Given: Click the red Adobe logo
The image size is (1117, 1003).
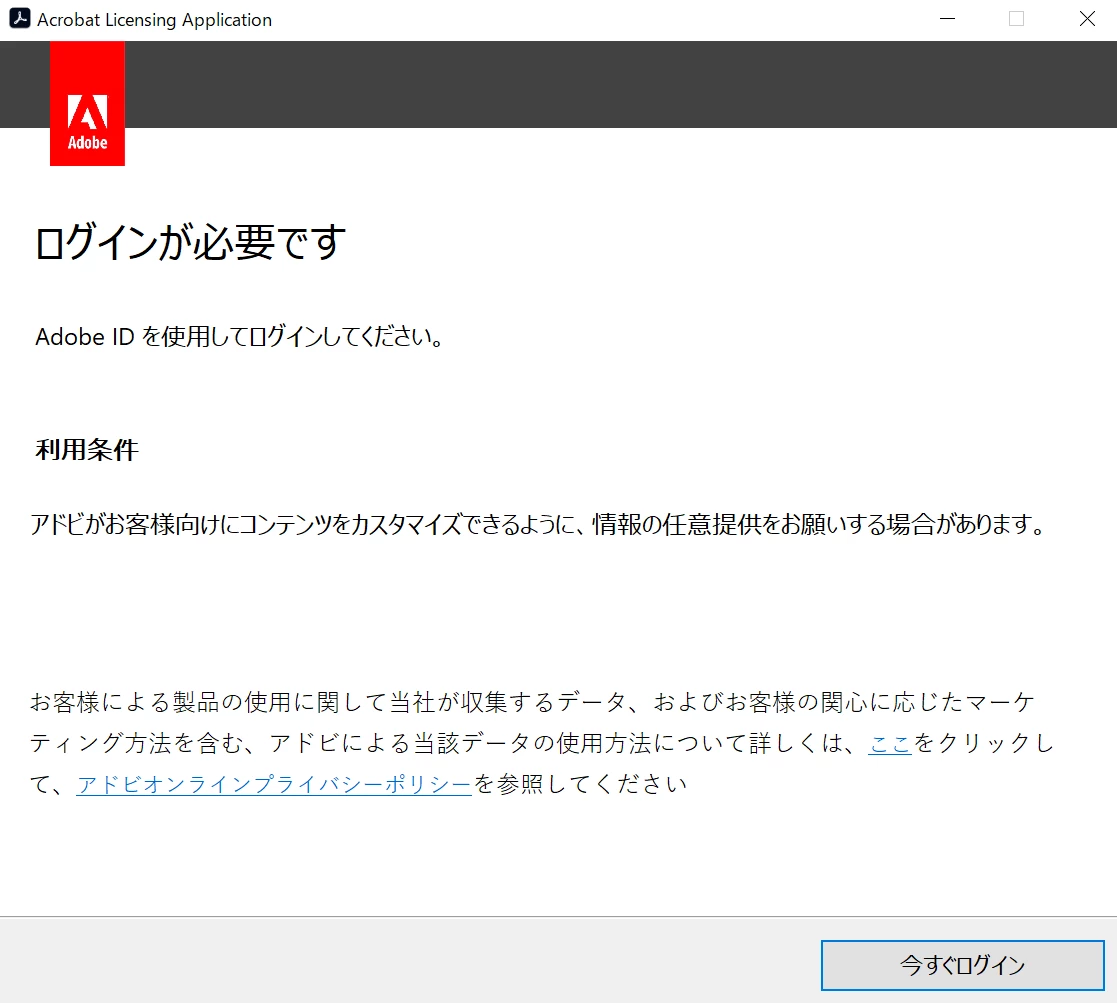Looking at the screenshot, I should point(88,103).
